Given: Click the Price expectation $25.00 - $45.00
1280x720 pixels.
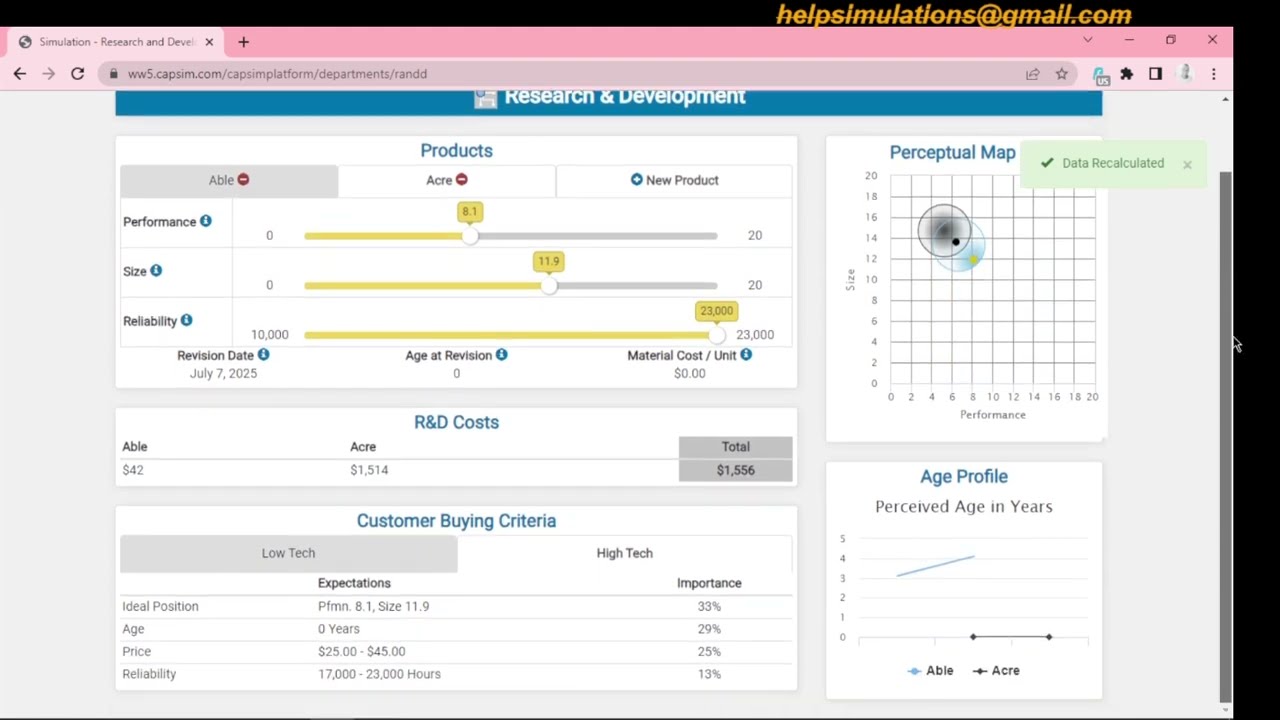Looking at the screenshot, I should coord(361,651).
